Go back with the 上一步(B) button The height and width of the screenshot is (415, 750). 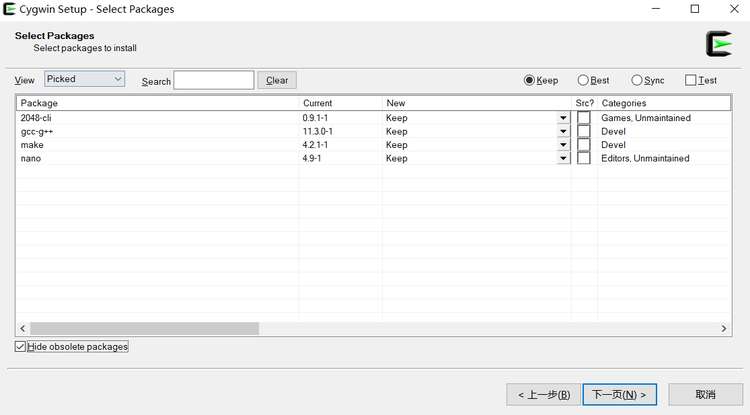[543, 394]
